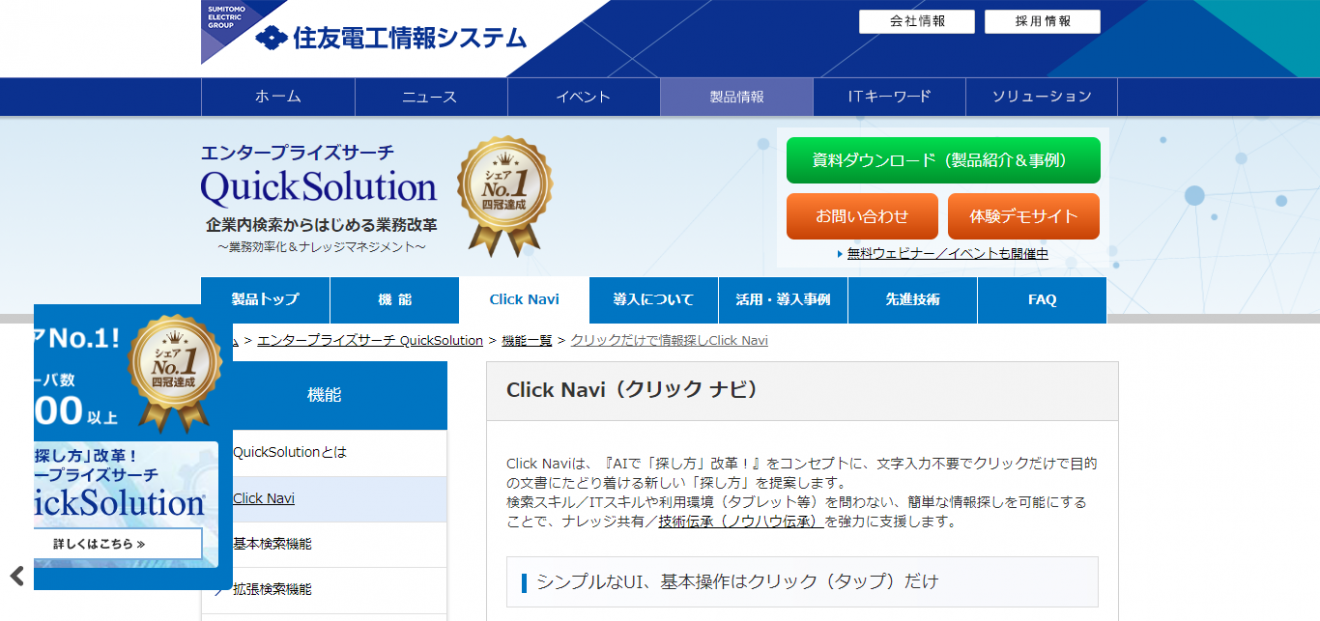Screen dimensions: 1320x621
Task: Click the No.1 share gold medal badge
Action: [x=504, y=196]
